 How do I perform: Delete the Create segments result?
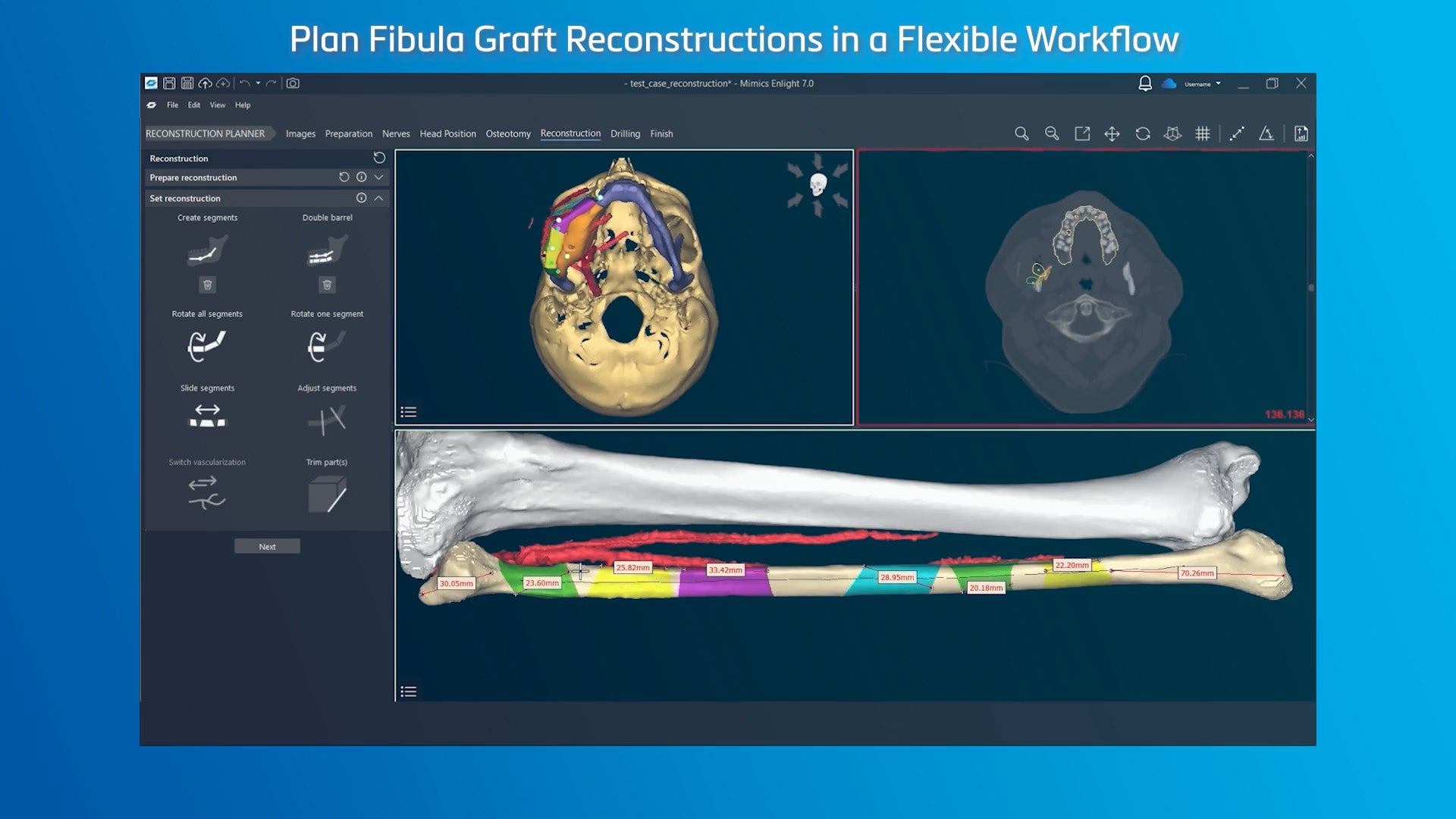pyautogui.click(x=207, y=285)
